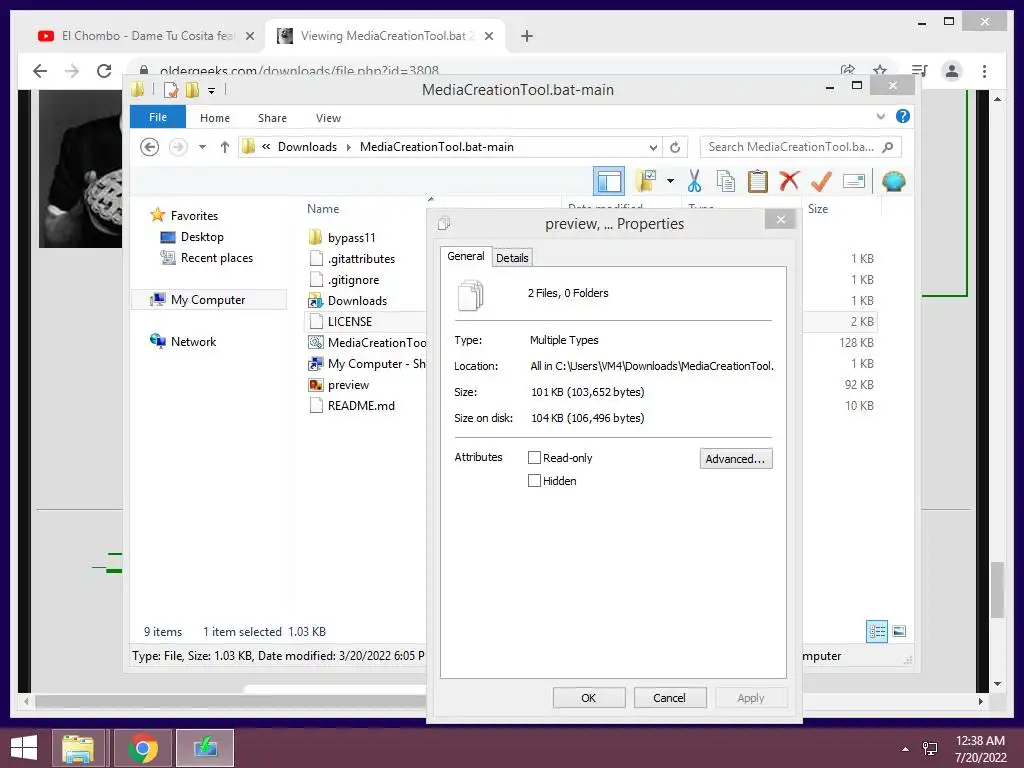Viewport: 1024px width, 768px height.
Task: Click the Size column header
Action: (818, 209)
